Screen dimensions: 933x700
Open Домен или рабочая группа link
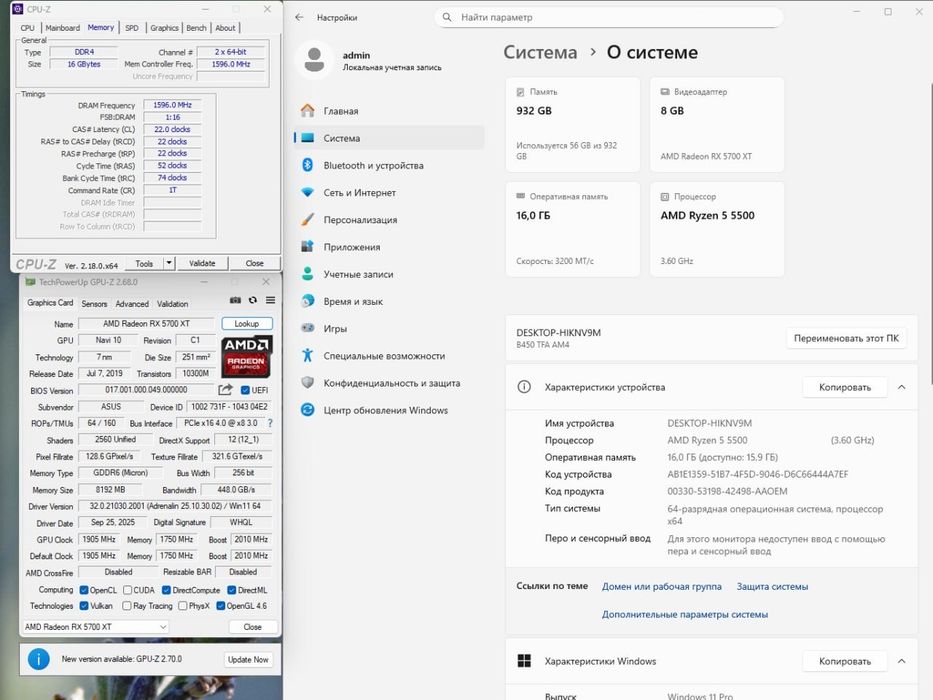(x=662, y=586)
